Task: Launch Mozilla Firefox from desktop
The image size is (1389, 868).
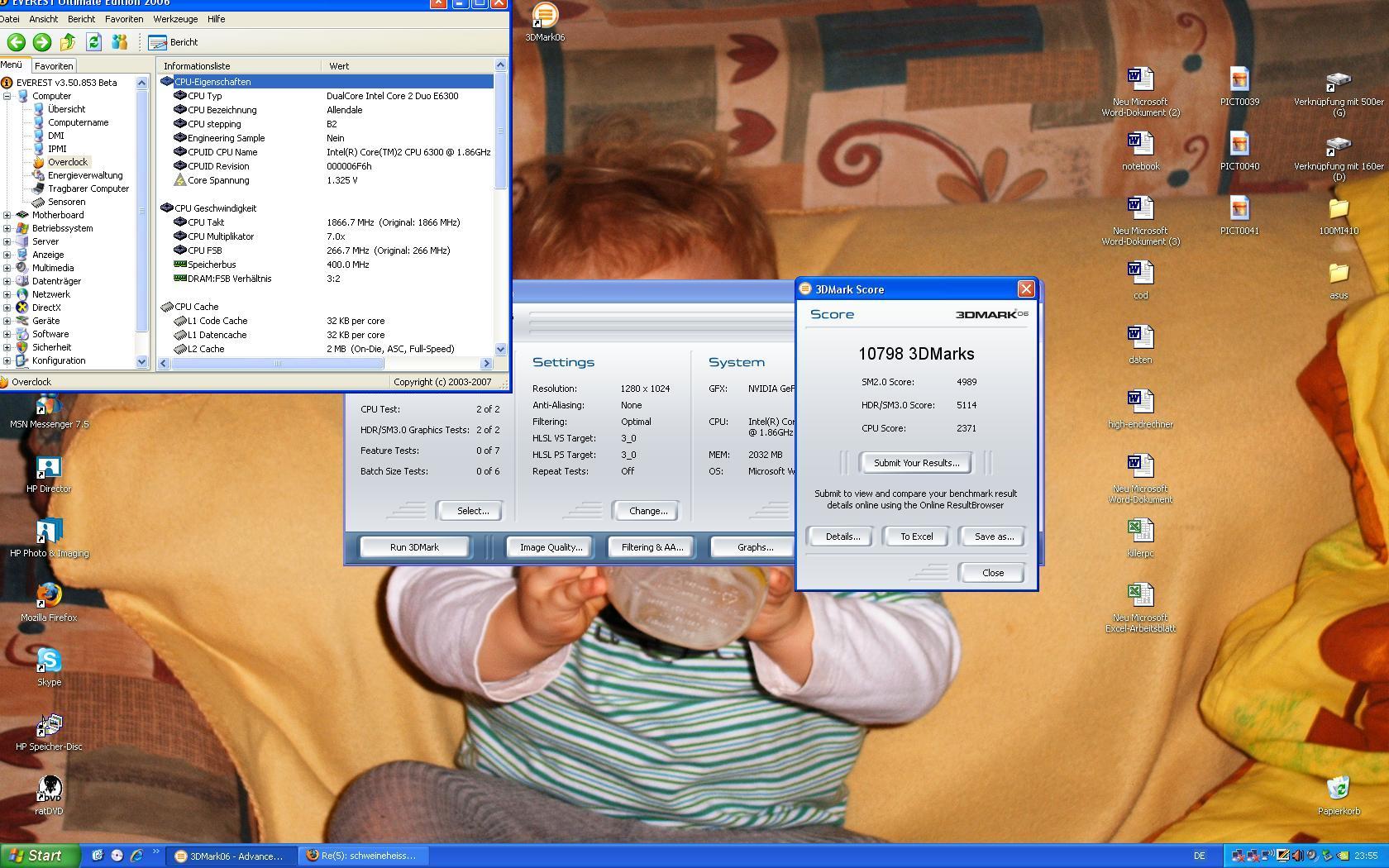Action: coord(49,603)
